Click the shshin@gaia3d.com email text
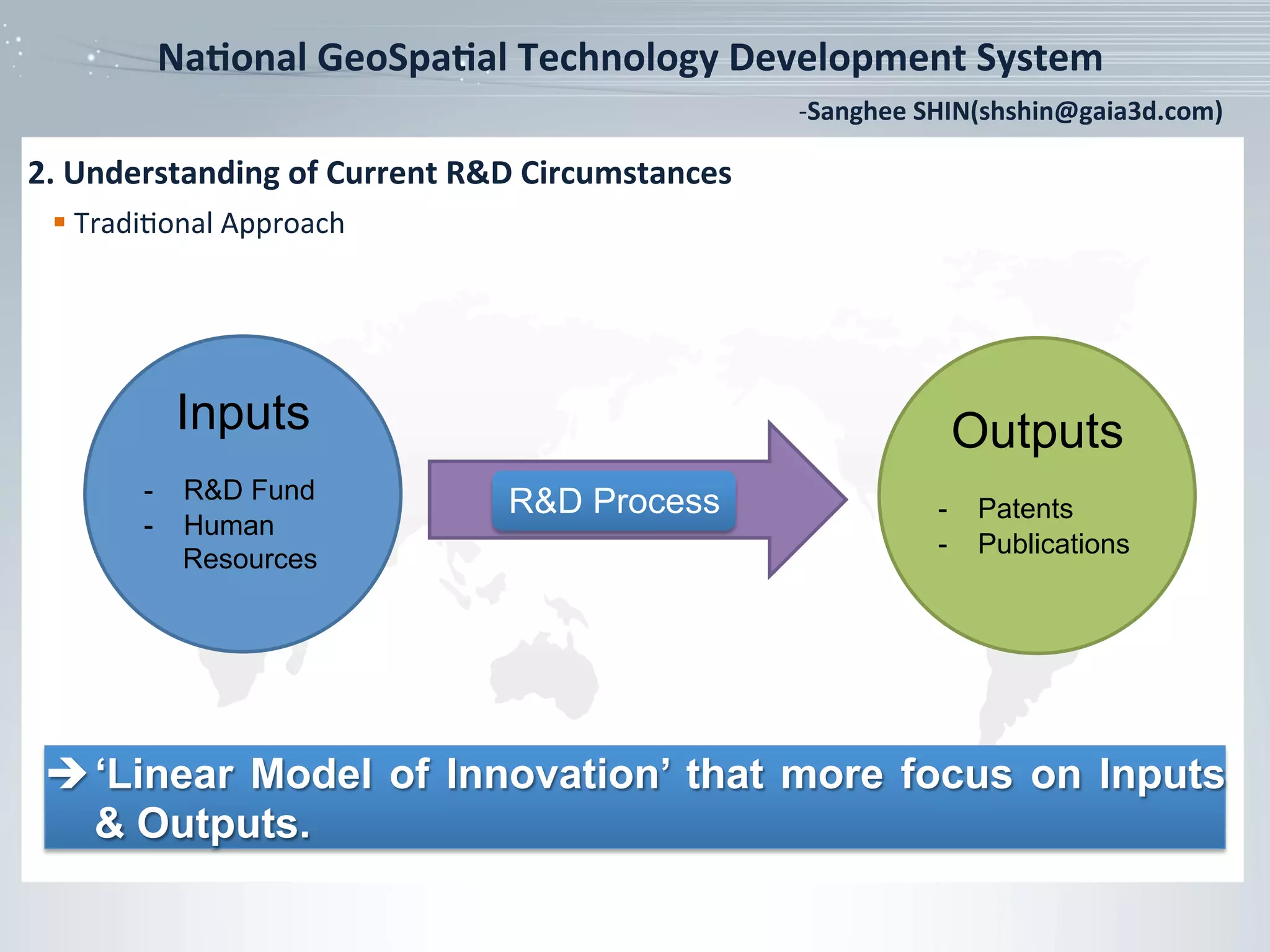The image size is (1270, 952). [1096, 112]
